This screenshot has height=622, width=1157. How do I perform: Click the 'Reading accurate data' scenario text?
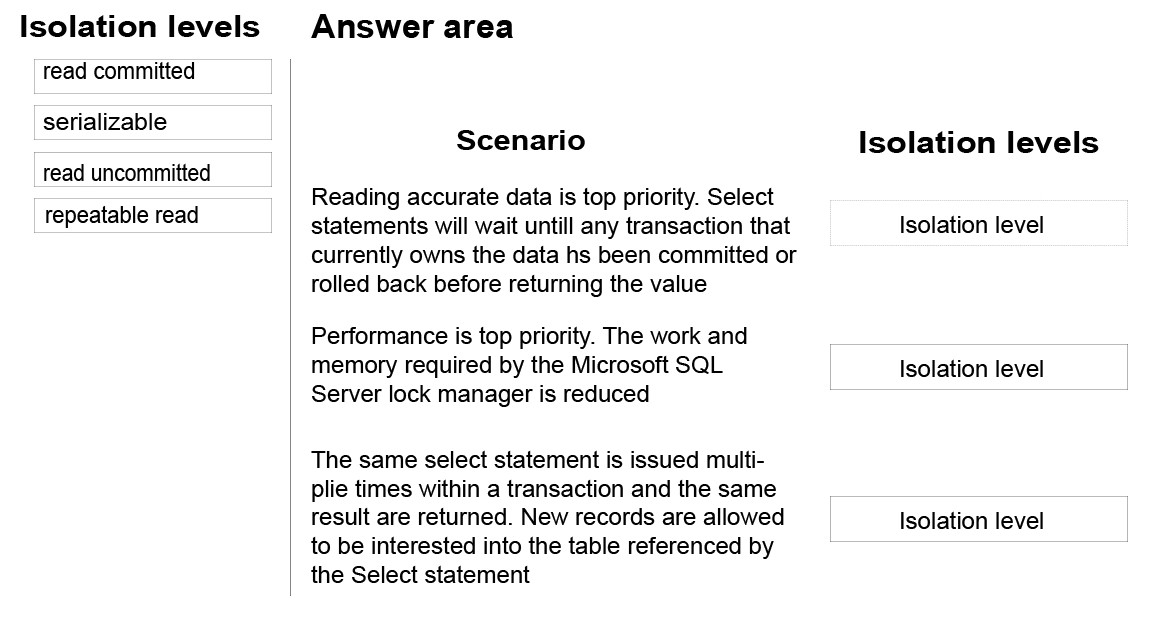coord(553,241)
